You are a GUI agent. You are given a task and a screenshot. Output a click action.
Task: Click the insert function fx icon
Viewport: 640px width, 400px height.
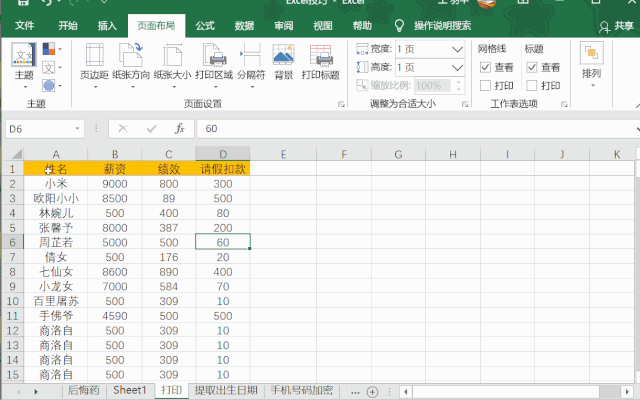point(180,129)
